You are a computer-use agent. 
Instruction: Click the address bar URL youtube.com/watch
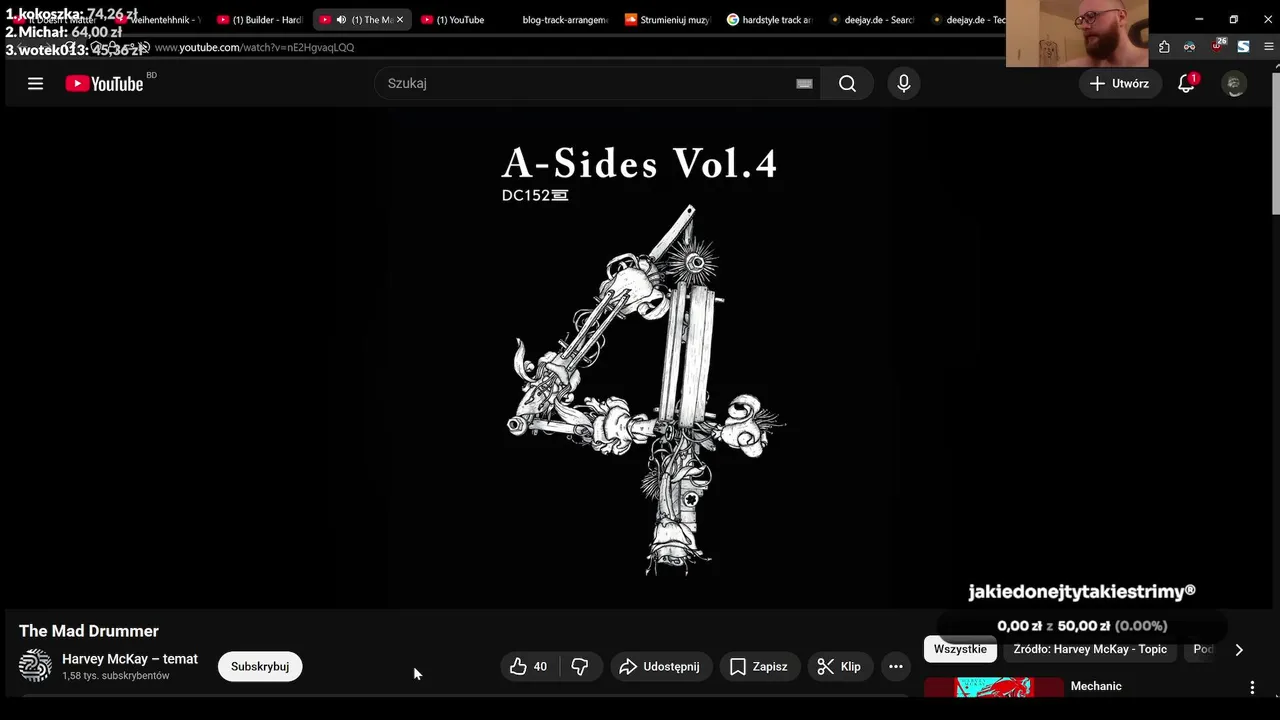[x=254, y=48]
